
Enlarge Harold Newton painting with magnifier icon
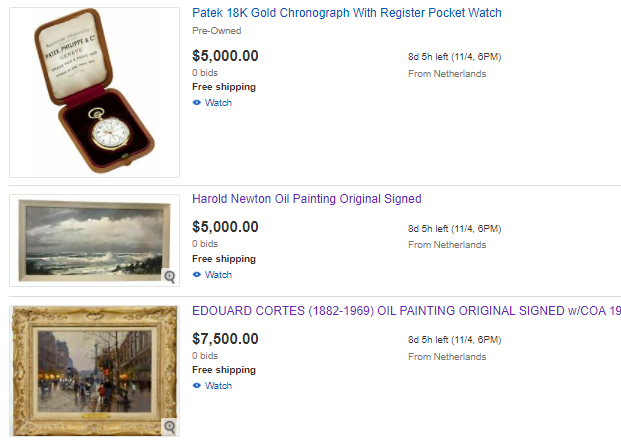click(169, 276)
